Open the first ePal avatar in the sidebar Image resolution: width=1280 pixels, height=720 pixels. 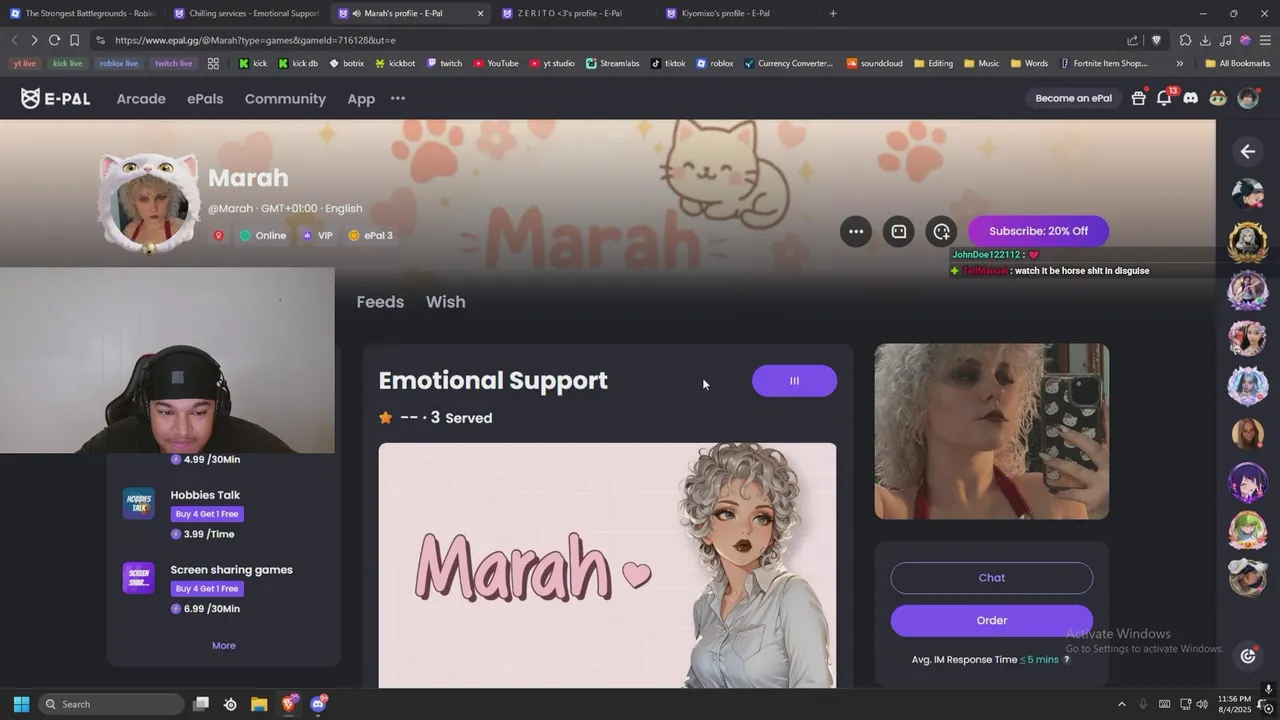click(1247, 194)
